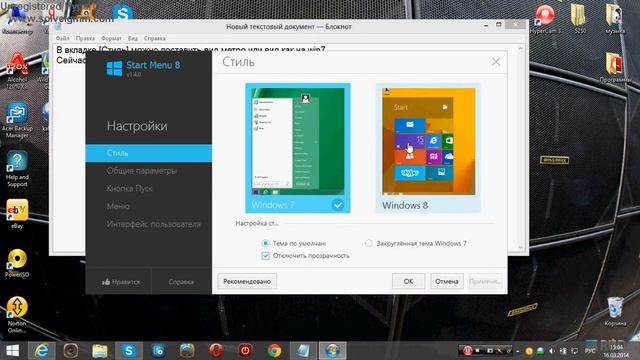The width and height of the screenshot is (640, 360).
Task: Open the Вид menu in Notepad
Action: (133, 38)
